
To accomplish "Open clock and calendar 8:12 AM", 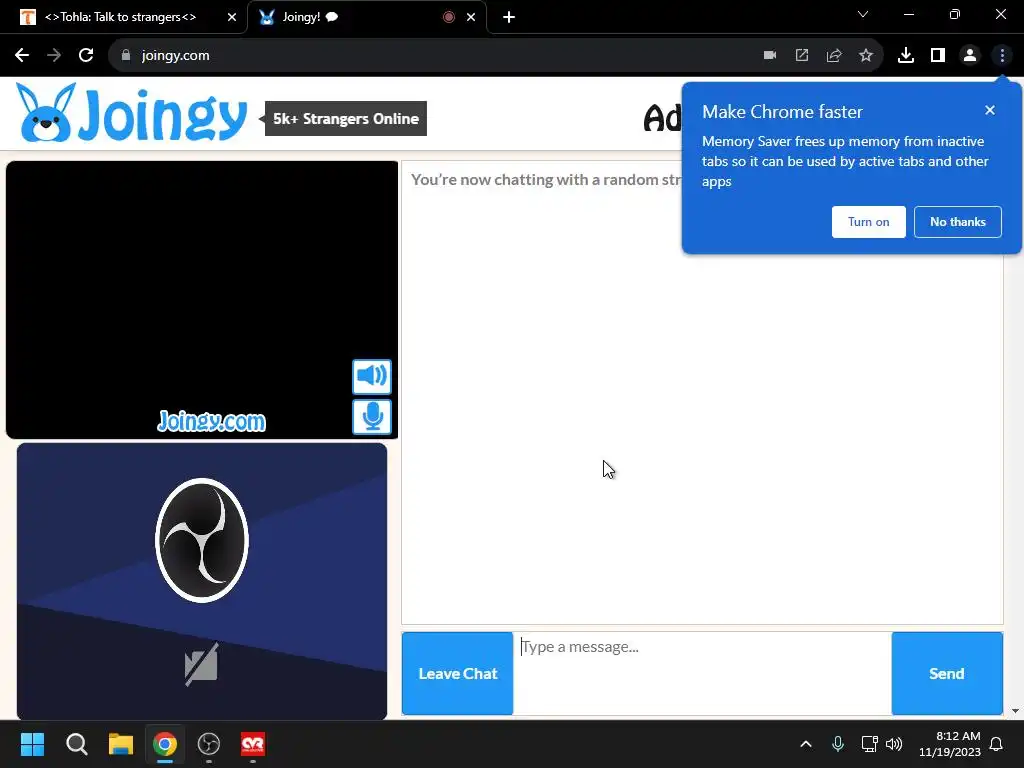I will (x=950, y=744).
